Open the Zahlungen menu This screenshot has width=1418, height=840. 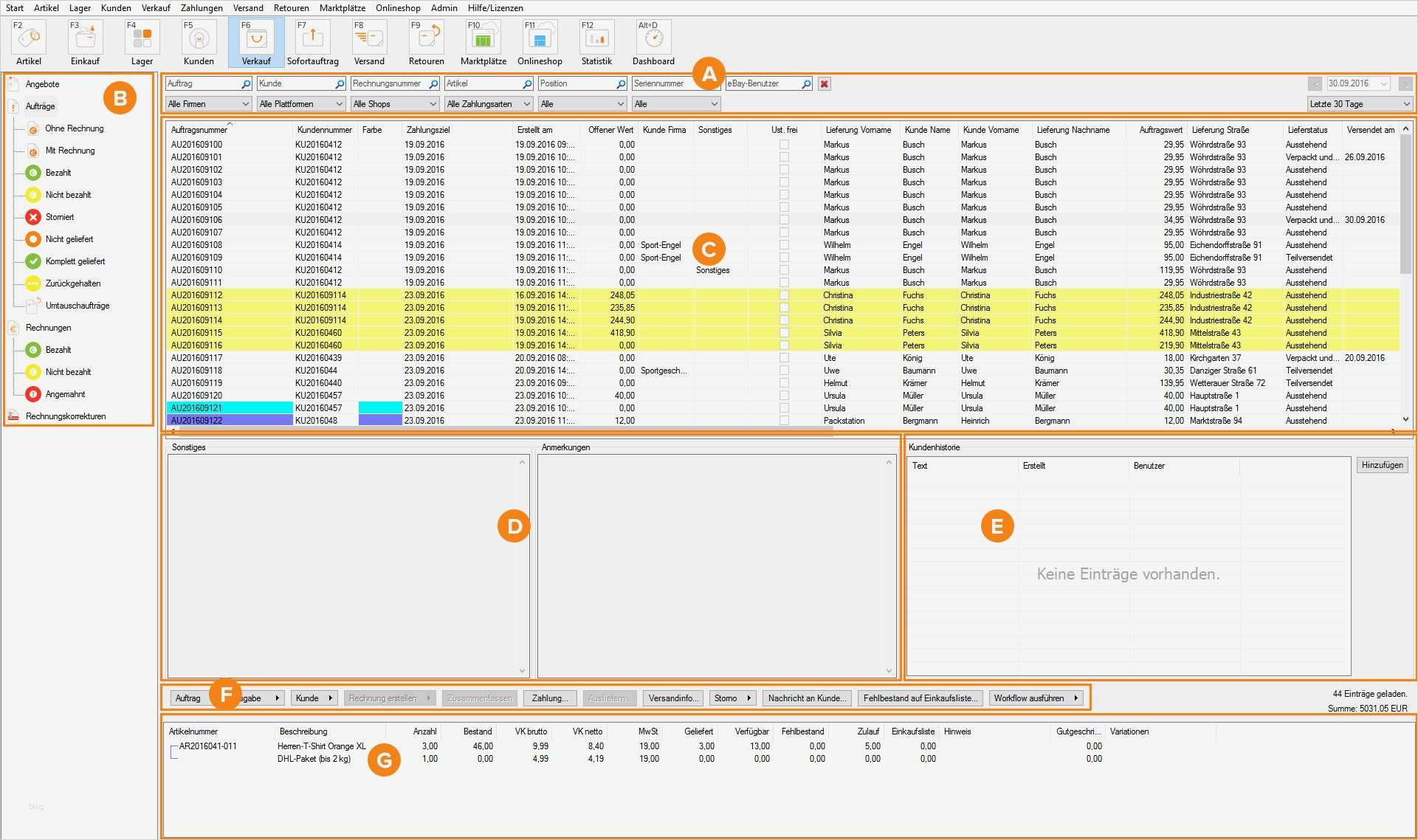202,8
